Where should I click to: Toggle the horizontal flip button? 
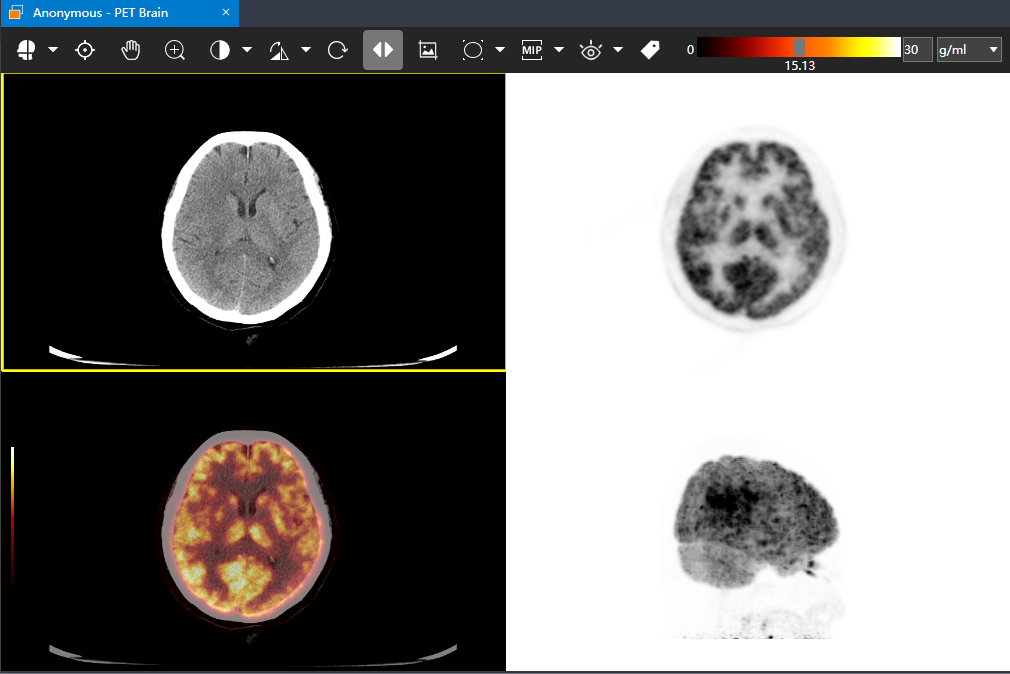(x=383, y=50)
